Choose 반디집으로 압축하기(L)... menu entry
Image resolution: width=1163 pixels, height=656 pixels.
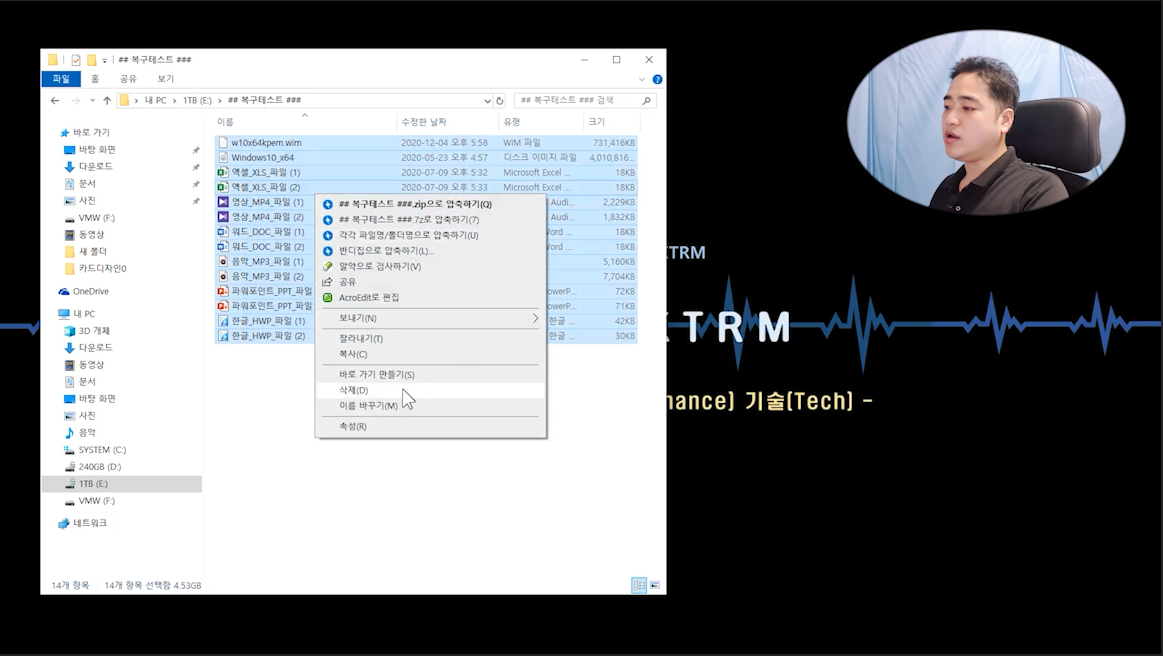(430, 251)
